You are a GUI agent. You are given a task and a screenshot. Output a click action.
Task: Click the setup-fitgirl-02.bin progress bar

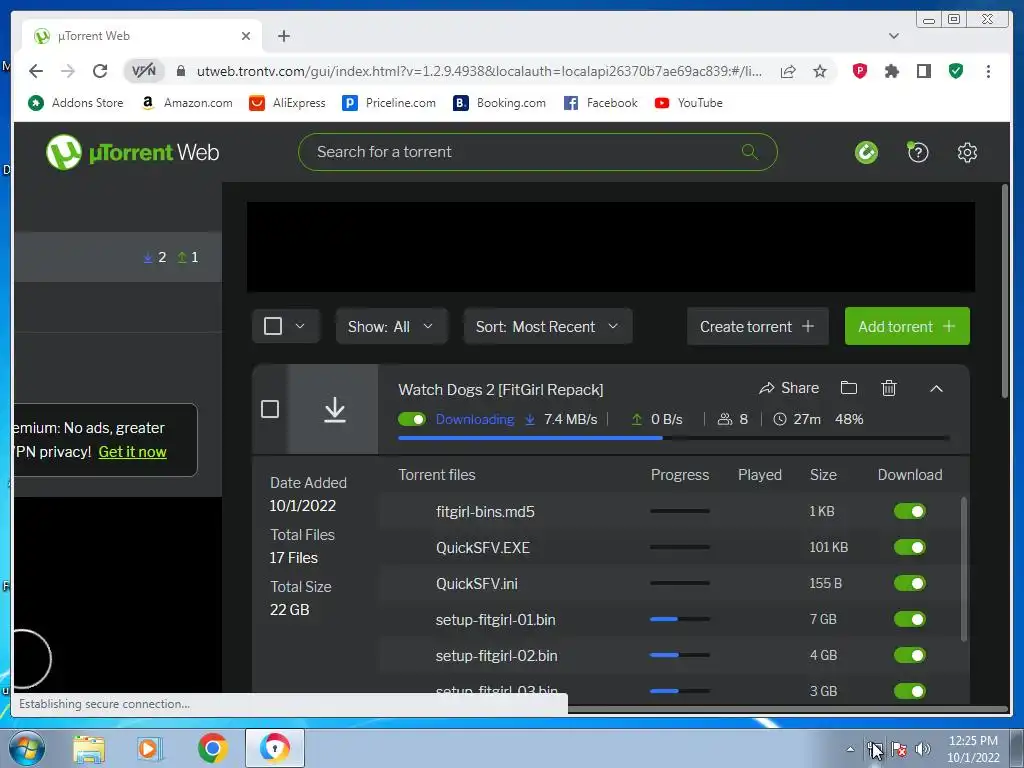(x=680, y=655)
